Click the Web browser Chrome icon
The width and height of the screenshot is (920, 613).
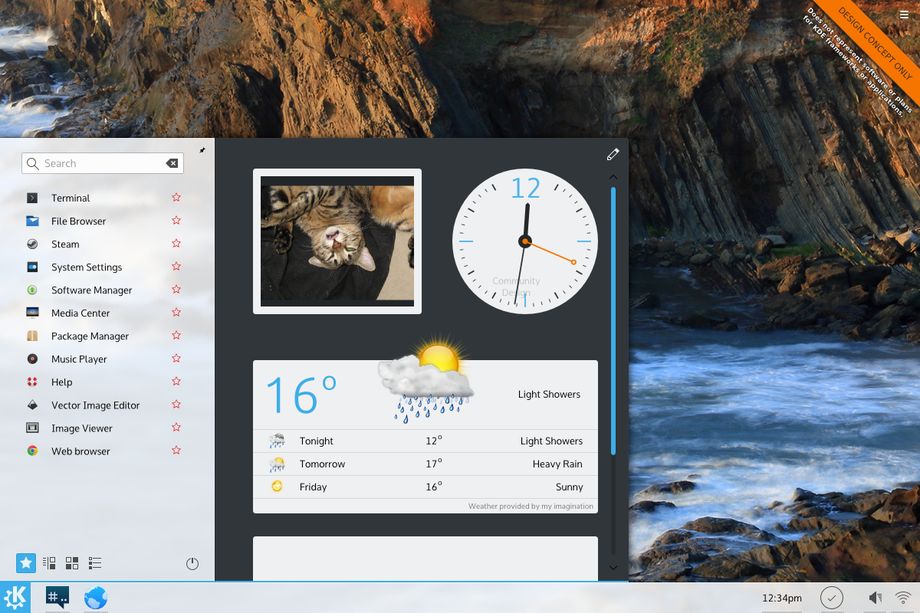point(32,451)
